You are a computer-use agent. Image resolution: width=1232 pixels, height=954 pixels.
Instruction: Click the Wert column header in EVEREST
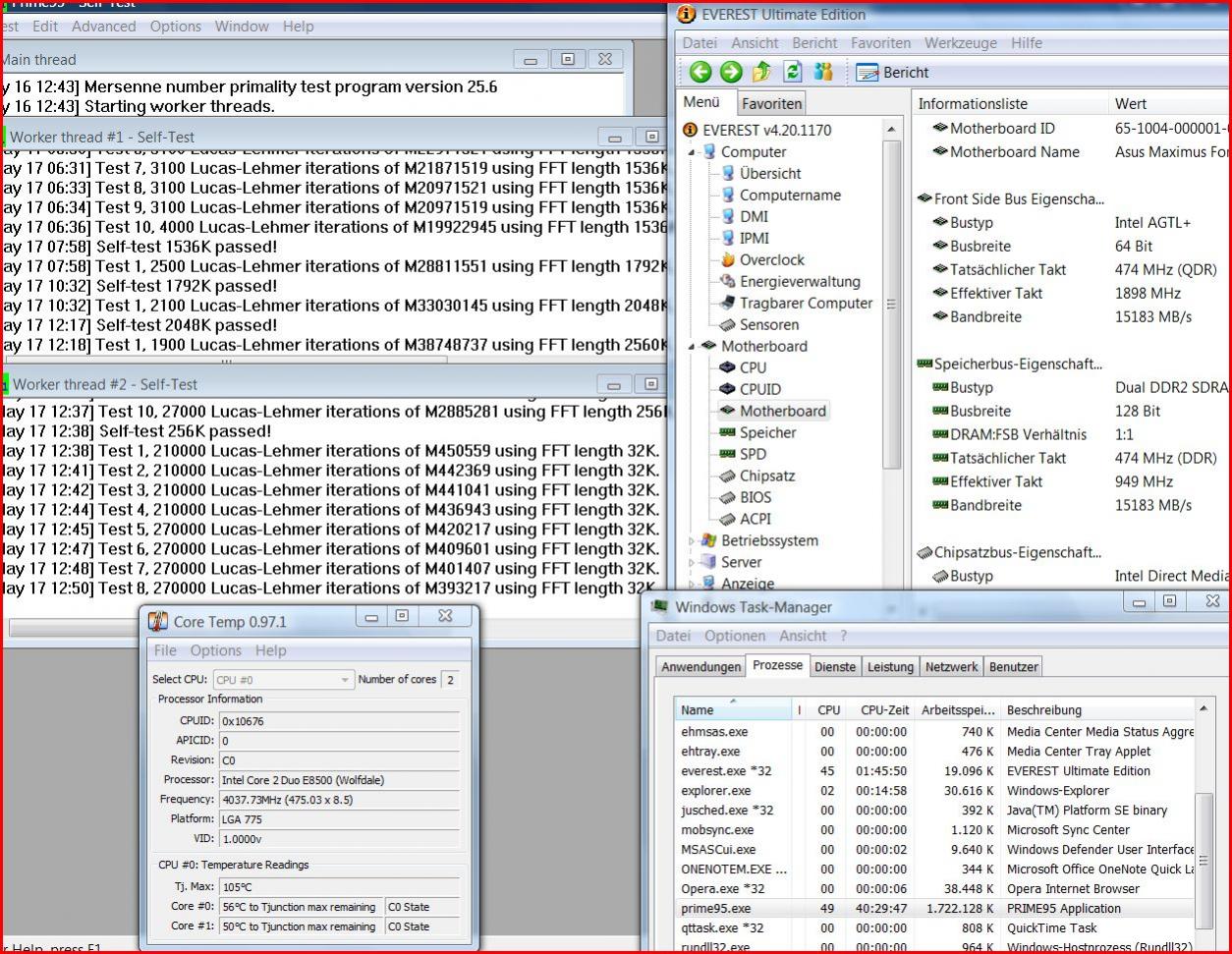[x=1169, y=103]
